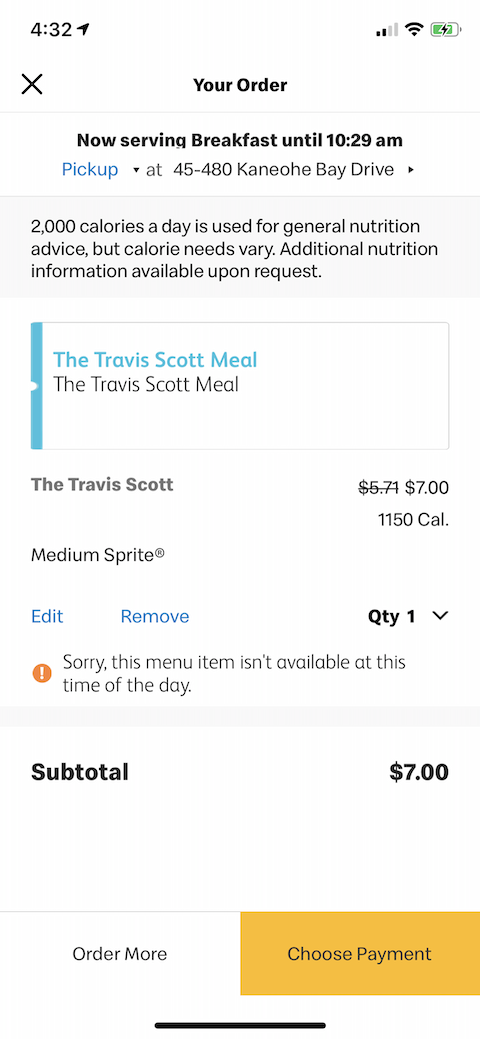Tap the blue tab of the deal card

pos(36,386)
